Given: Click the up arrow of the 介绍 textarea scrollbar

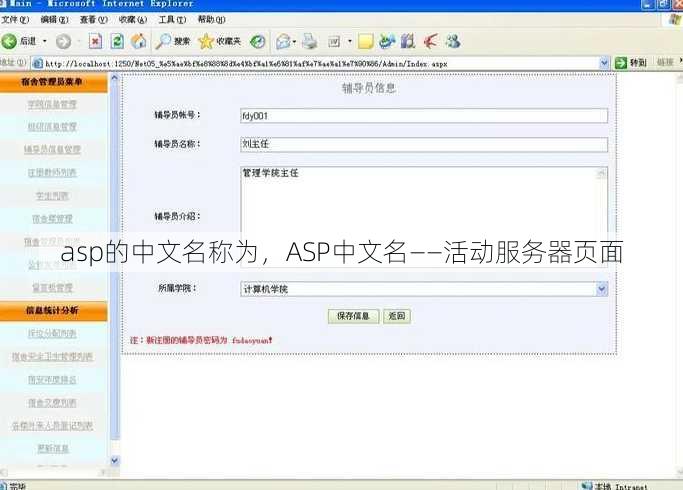Looking at the screenshot, I should click(602, 173).
